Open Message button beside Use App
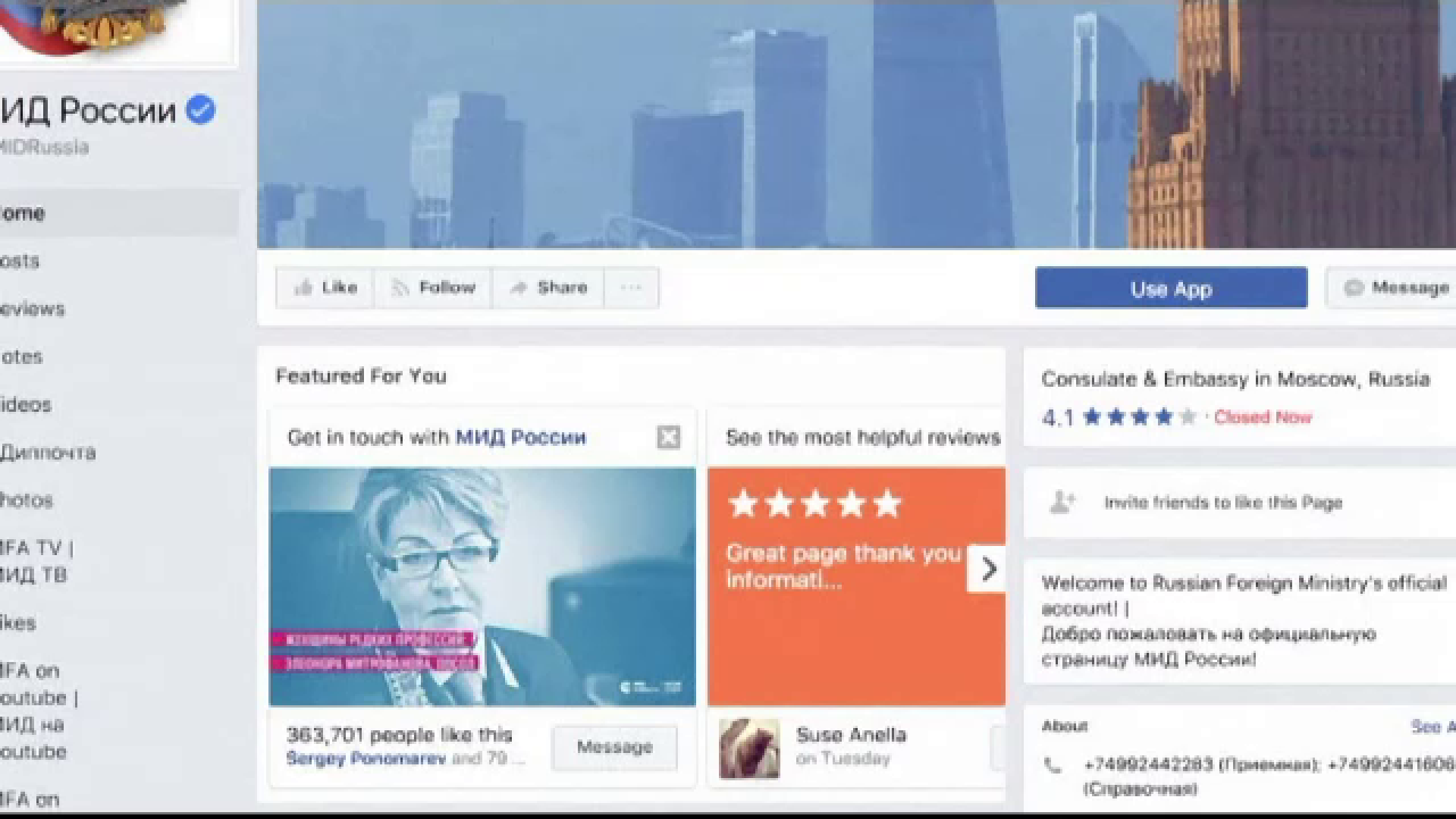 (1395, 288)
